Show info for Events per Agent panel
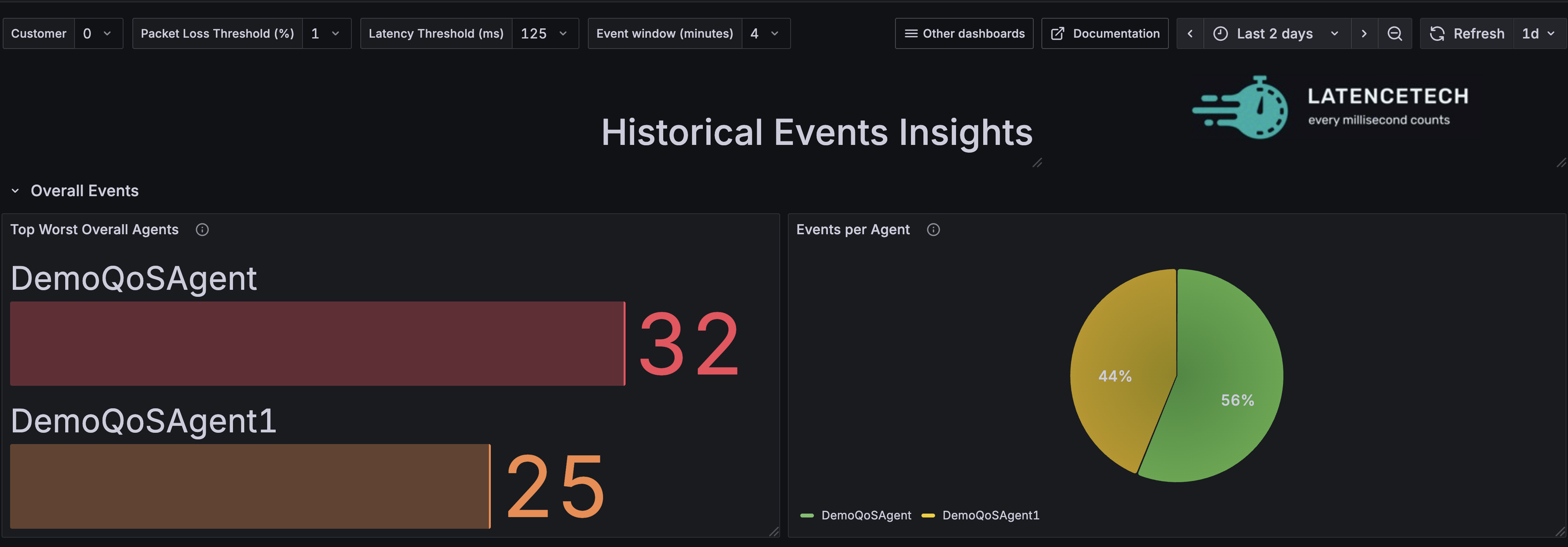Screen dimensions: 1568x547 933,230
